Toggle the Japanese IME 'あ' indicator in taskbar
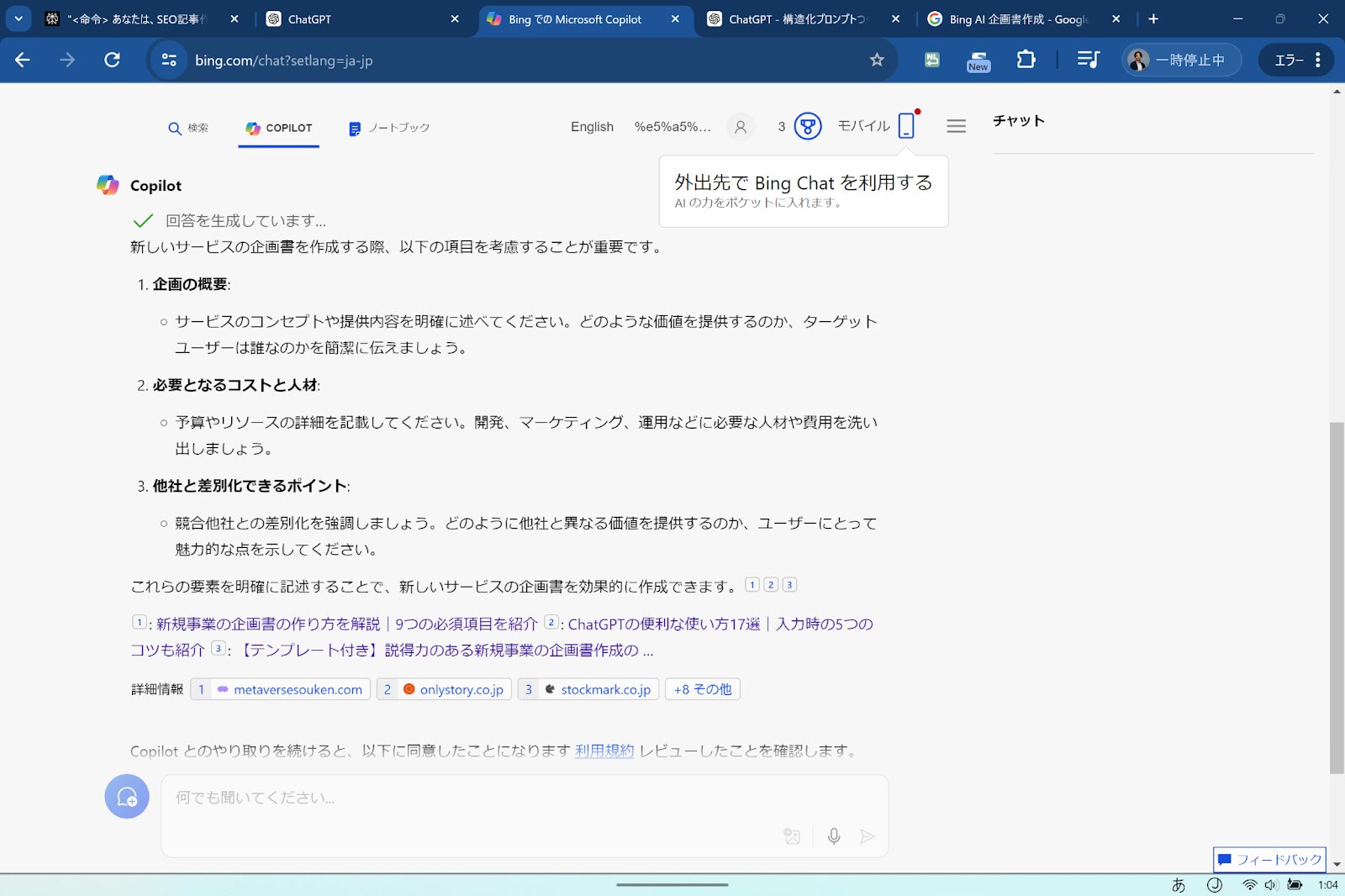This screenshot has height=896, width=1345. point(1179,884)
